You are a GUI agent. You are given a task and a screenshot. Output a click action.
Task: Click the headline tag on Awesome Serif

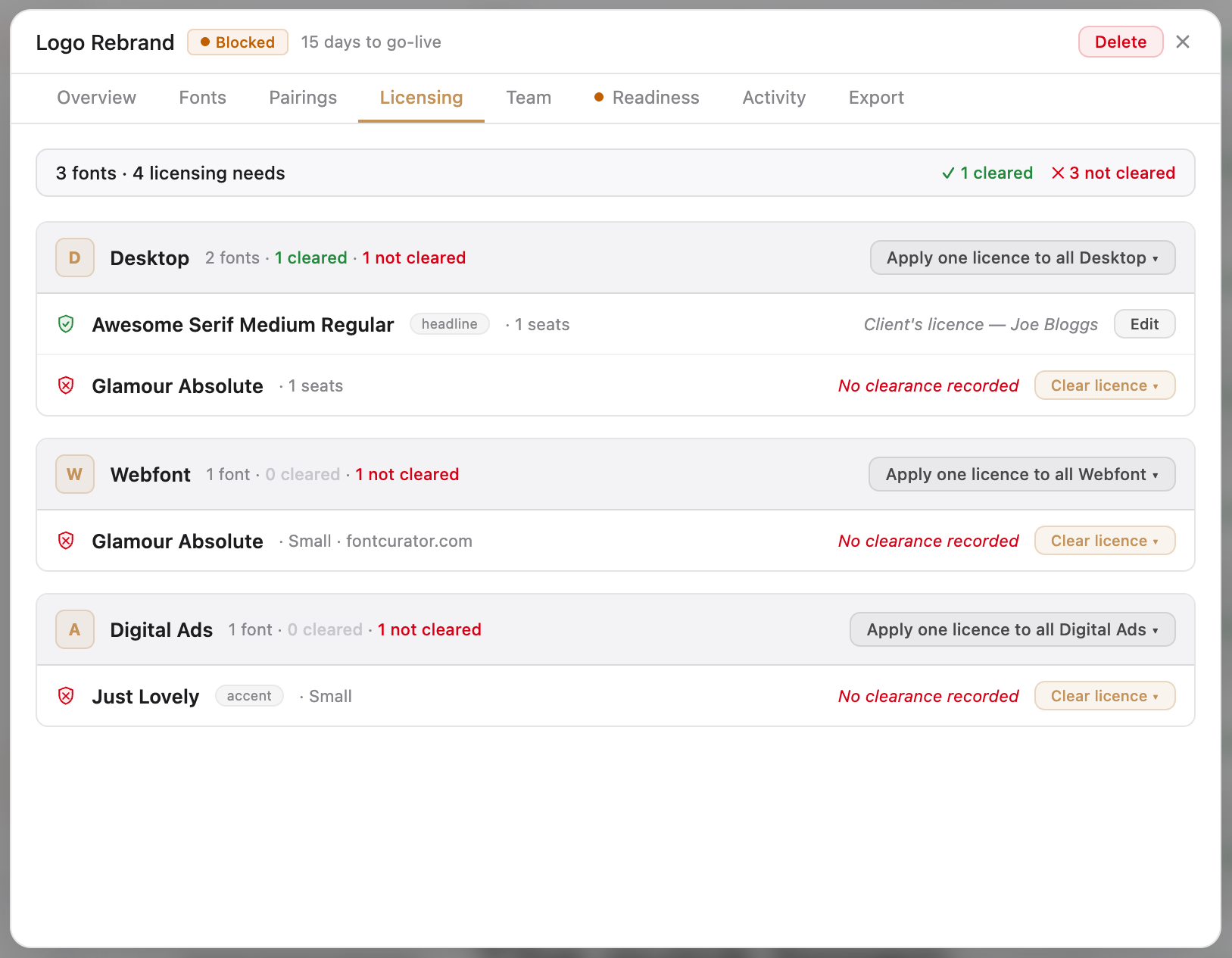[450, 324]
